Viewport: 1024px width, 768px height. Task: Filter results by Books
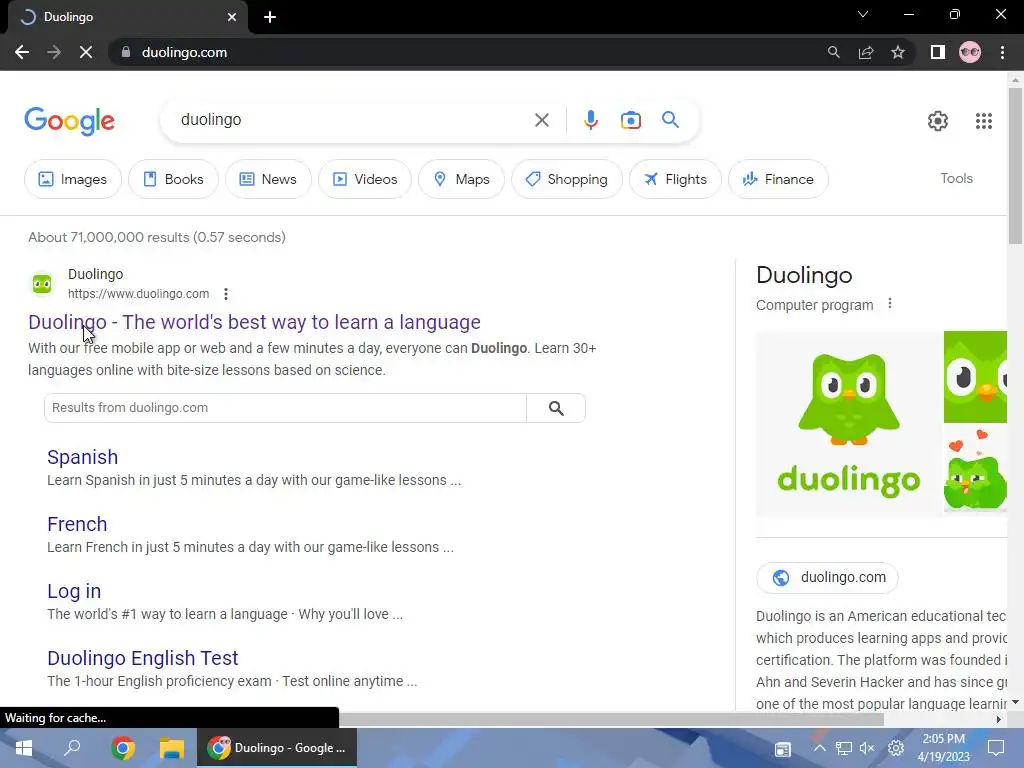[x=173, y=179]
